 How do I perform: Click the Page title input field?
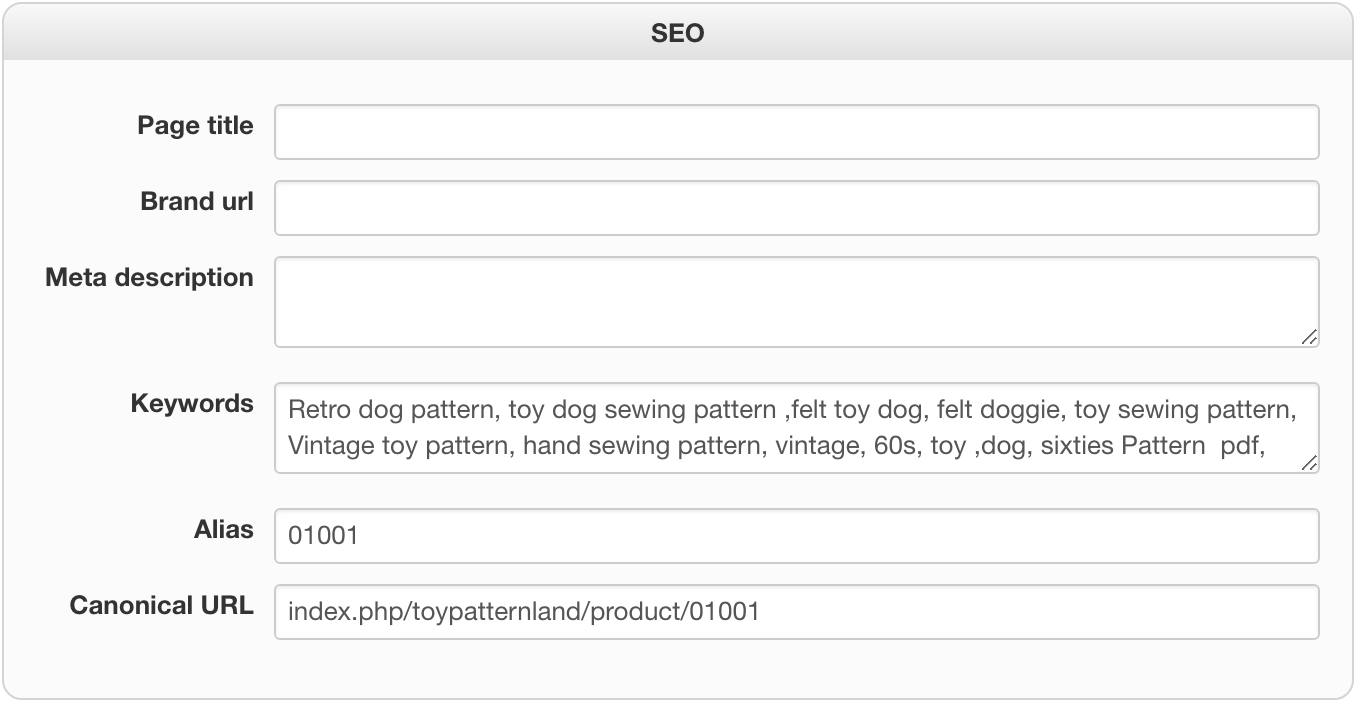point(796,132)
